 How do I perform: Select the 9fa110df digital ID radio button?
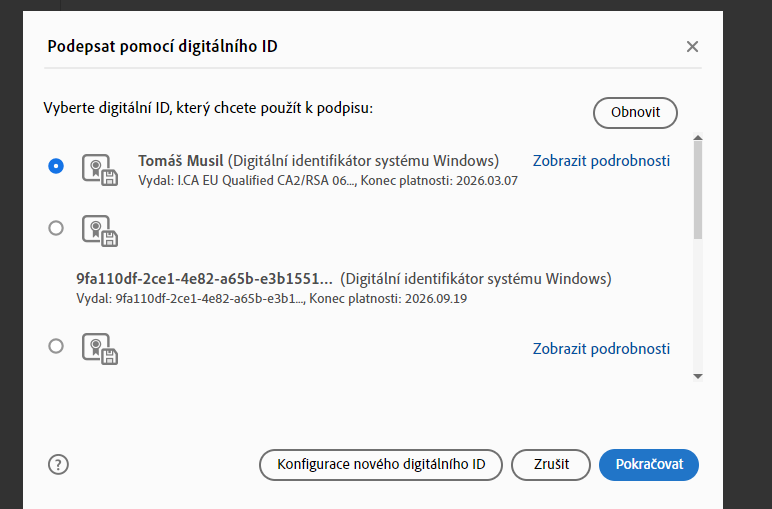(56, 228)
